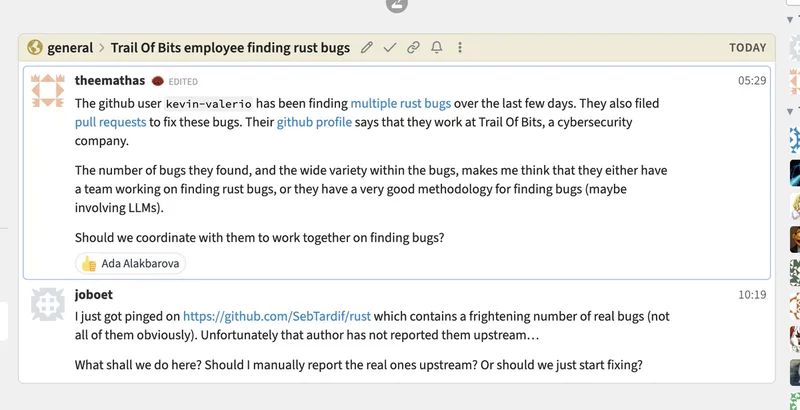
Task: Click the globe icon beside general
Action: pos(35,47)
